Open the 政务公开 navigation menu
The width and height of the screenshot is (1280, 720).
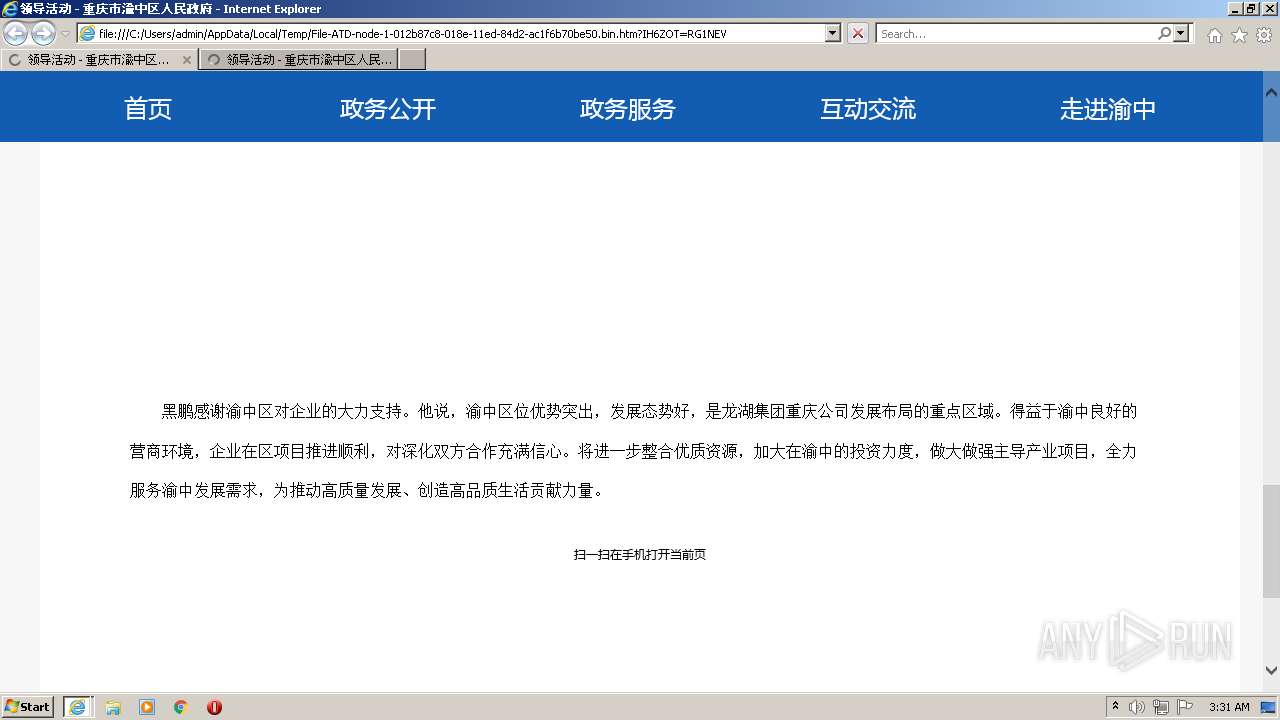pos(388,108)
